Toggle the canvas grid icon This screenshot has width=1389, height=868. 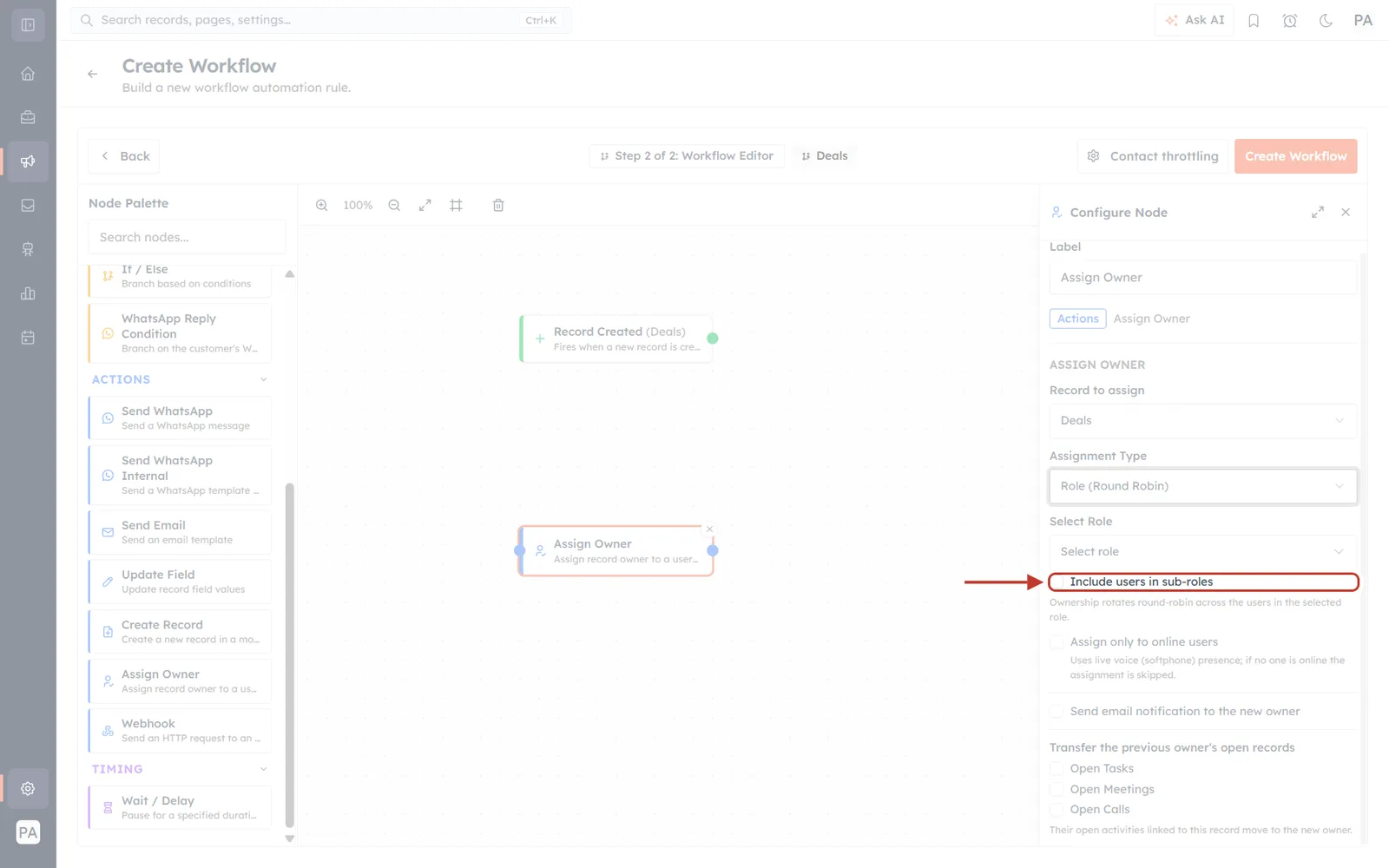(456, 206)
